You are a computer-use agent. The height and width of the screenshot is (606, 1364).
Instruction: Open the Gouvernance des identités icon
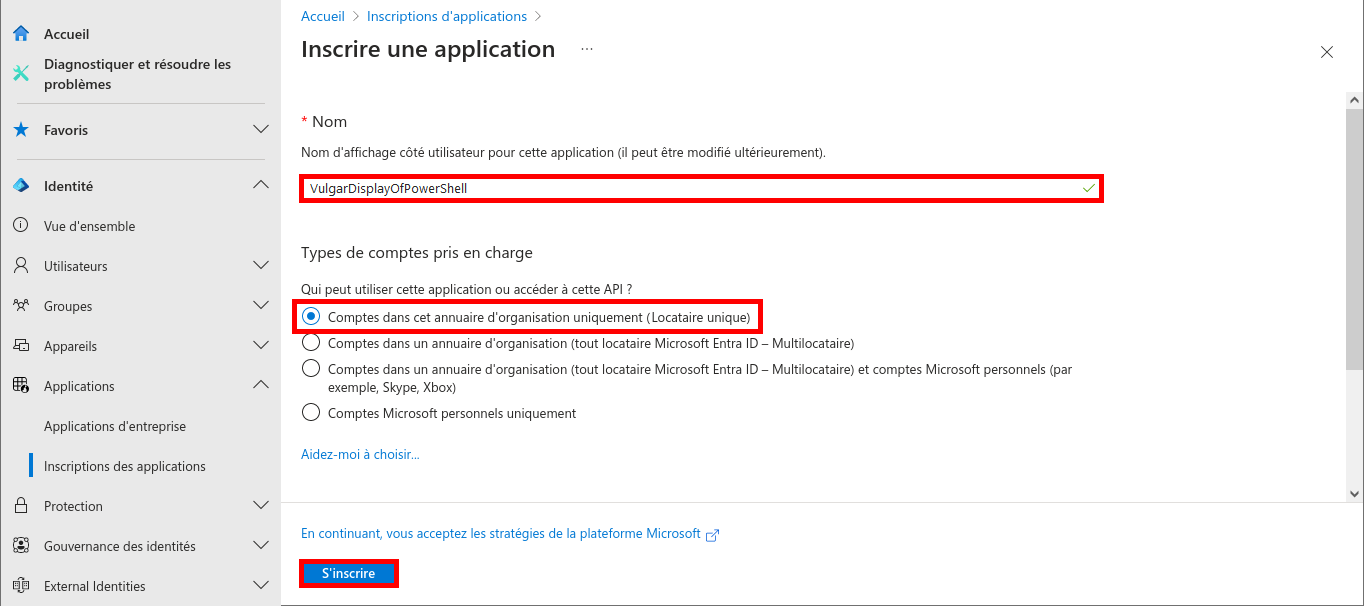pos(21,545)
